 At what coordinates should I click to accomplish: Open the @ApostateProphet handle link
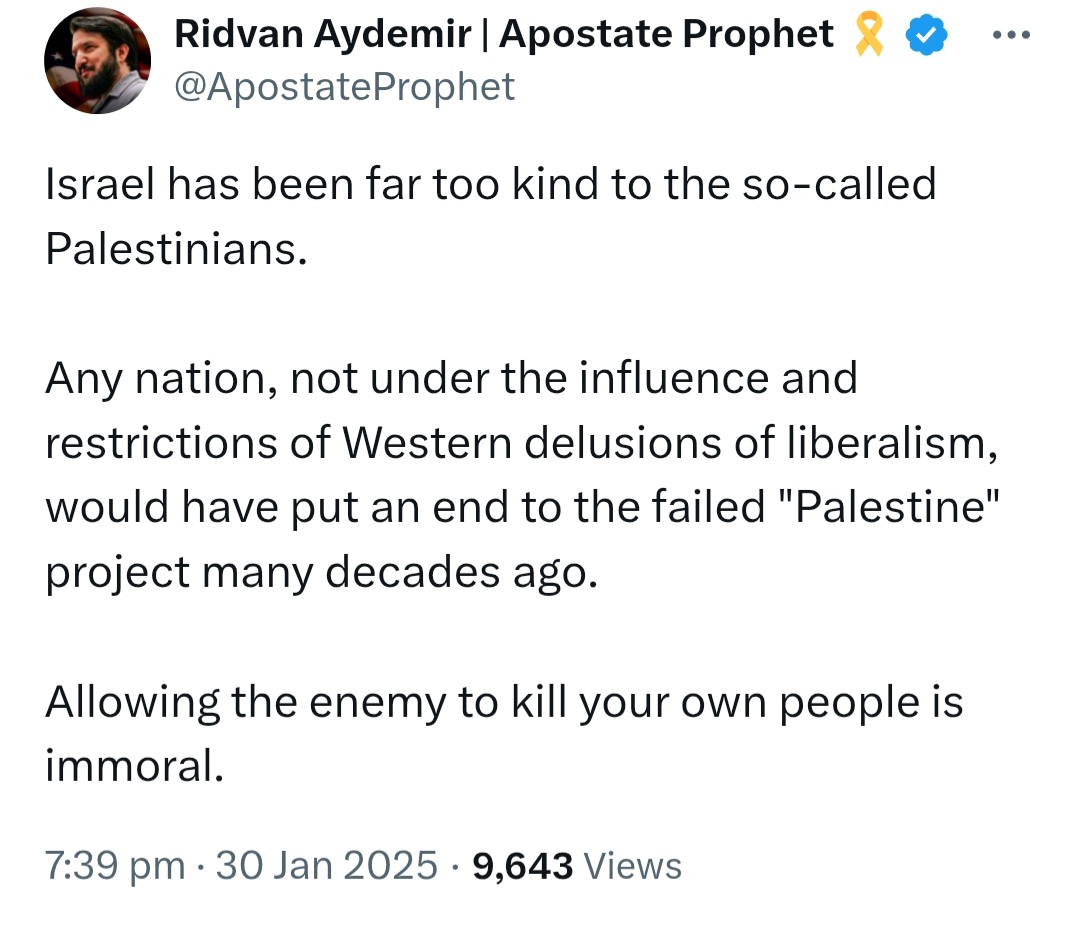tap(344, 88)
